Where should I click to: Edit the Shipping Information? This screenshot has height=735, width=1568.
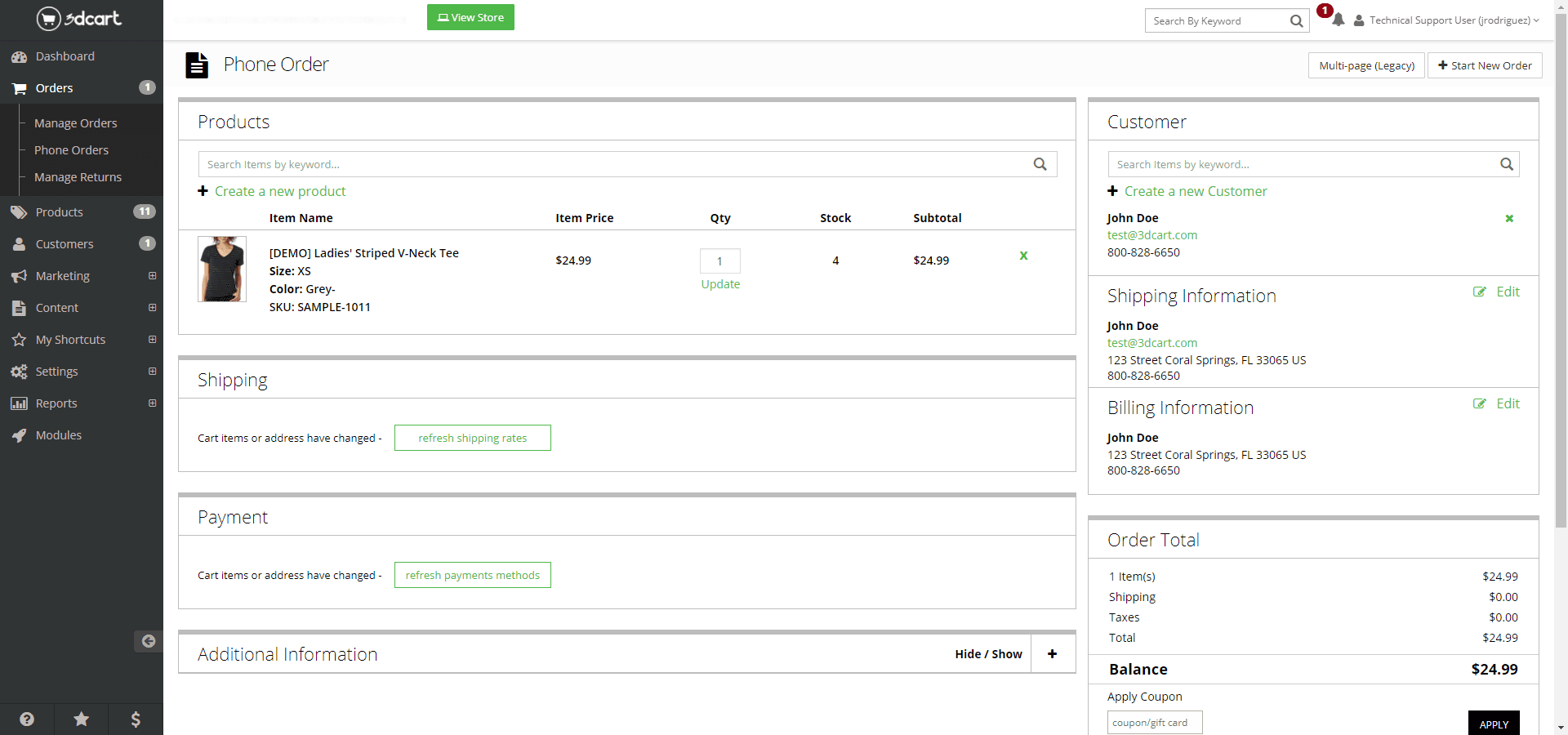[1497, 292]
